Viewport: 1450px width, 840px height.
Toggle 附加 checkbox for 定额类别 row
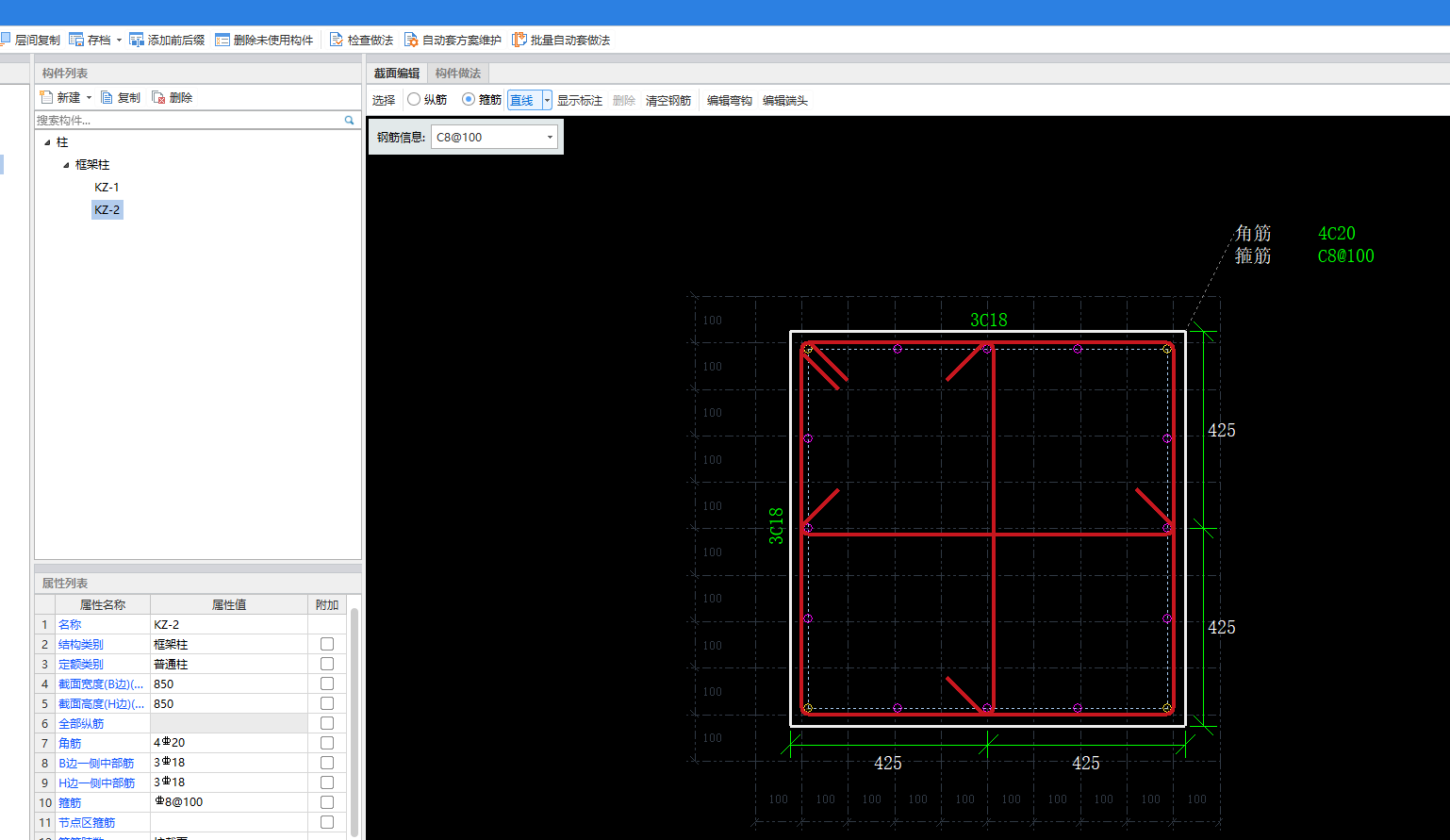tap(327, 664)
